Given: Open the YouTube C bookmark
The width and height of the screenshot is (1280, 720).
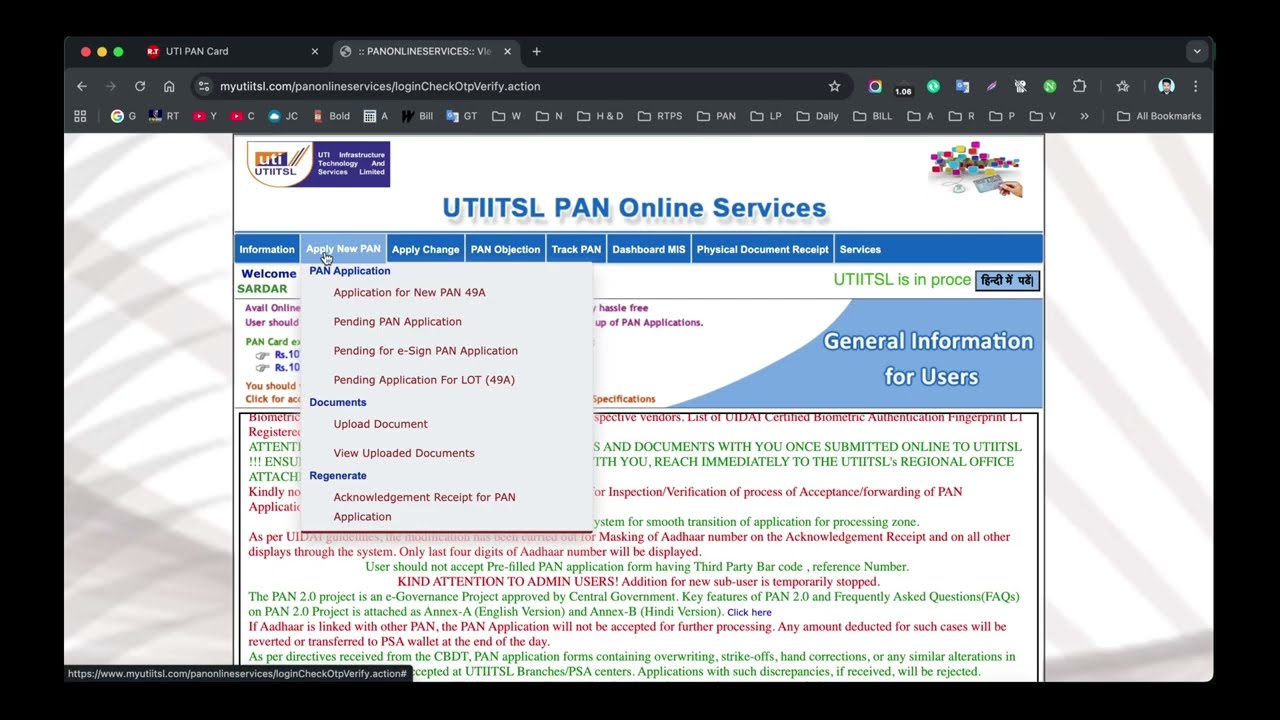Looking at the screenshot, I should (x=243, y=116).
